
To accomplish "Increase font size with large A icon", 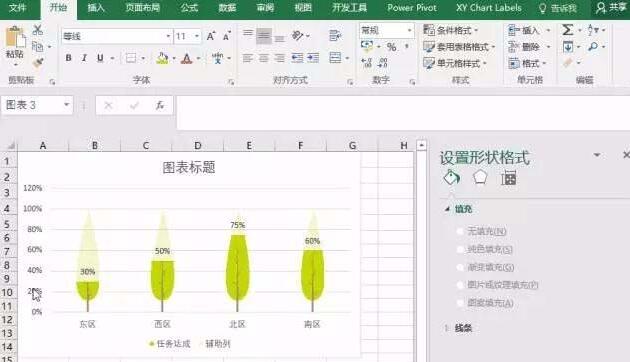I will point(211,36).
